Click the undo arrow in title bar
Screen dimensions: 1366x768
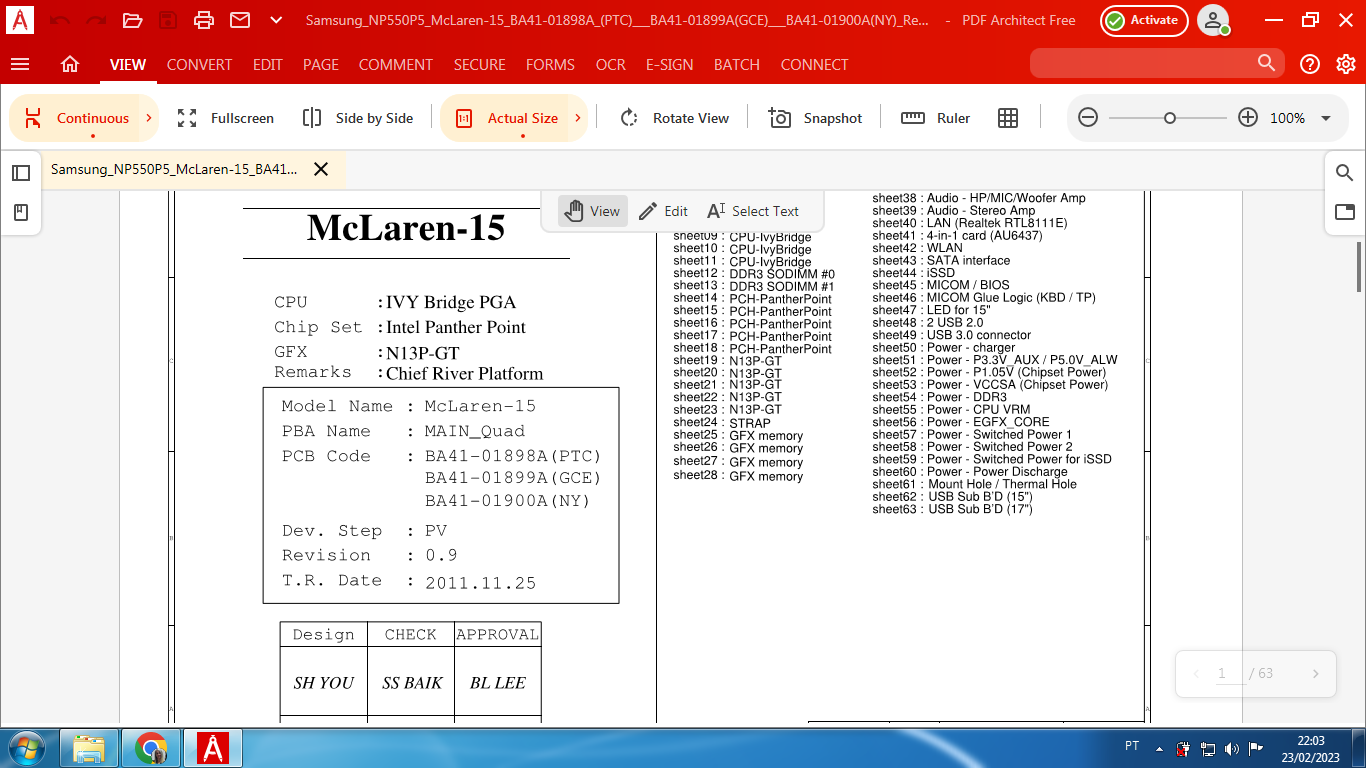(x=59, y=20)
